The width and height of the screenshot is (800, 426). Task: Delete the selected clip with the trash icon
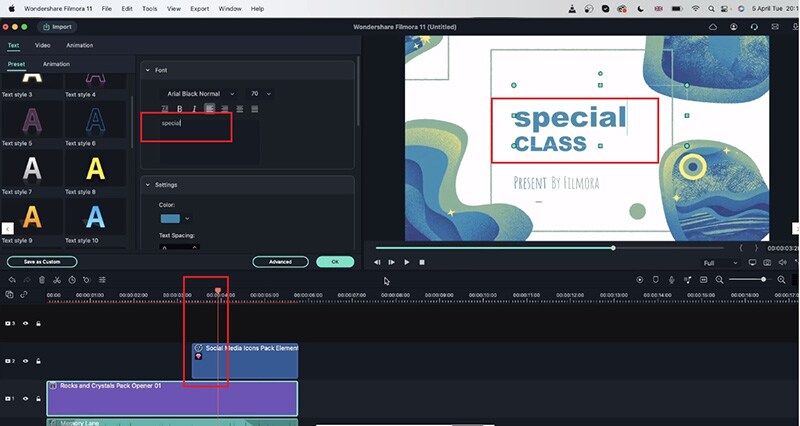42,280
